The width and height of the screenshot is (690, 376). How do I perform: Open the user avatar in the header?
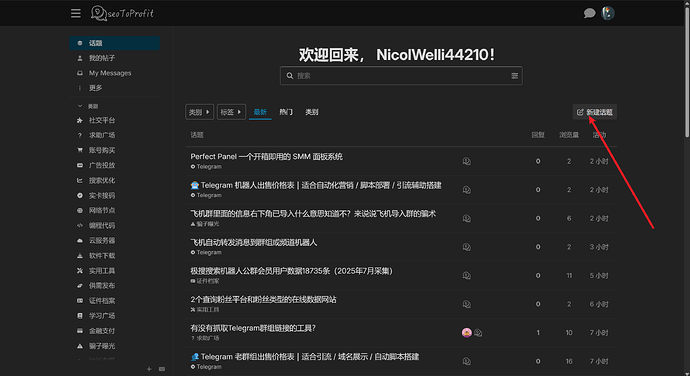coord(608,14)
